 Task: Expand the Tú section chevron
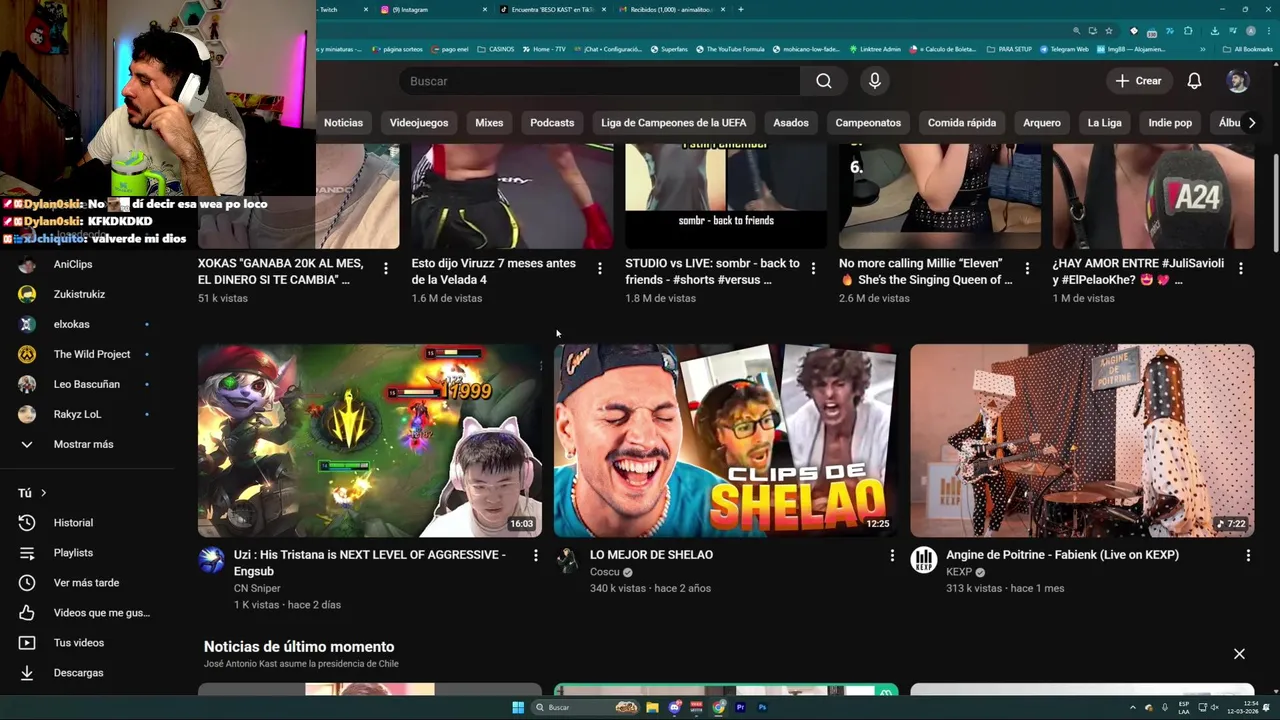click(43, 493)
